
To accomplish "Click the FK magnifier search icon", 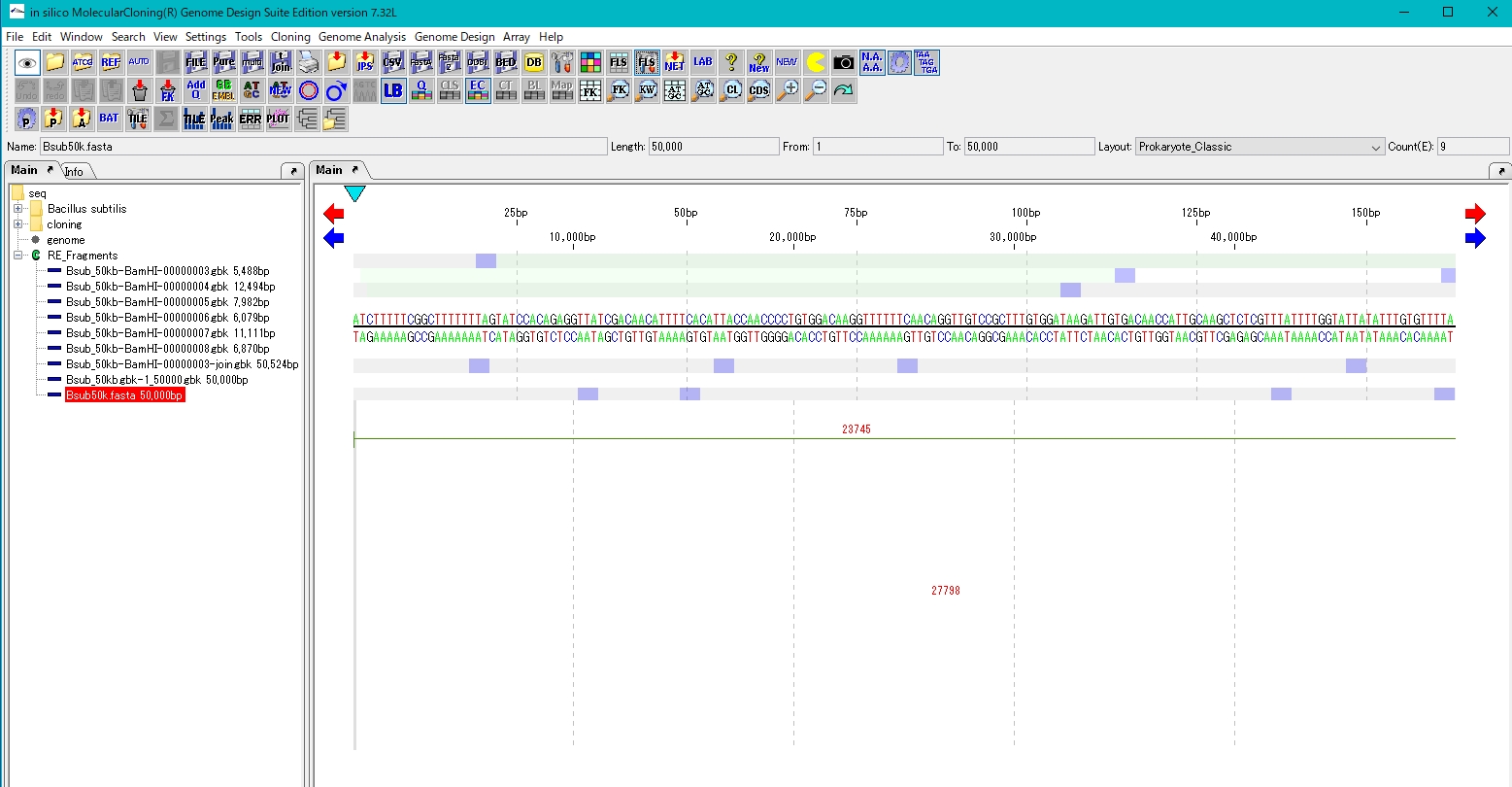I will click(x=618, y=91).
